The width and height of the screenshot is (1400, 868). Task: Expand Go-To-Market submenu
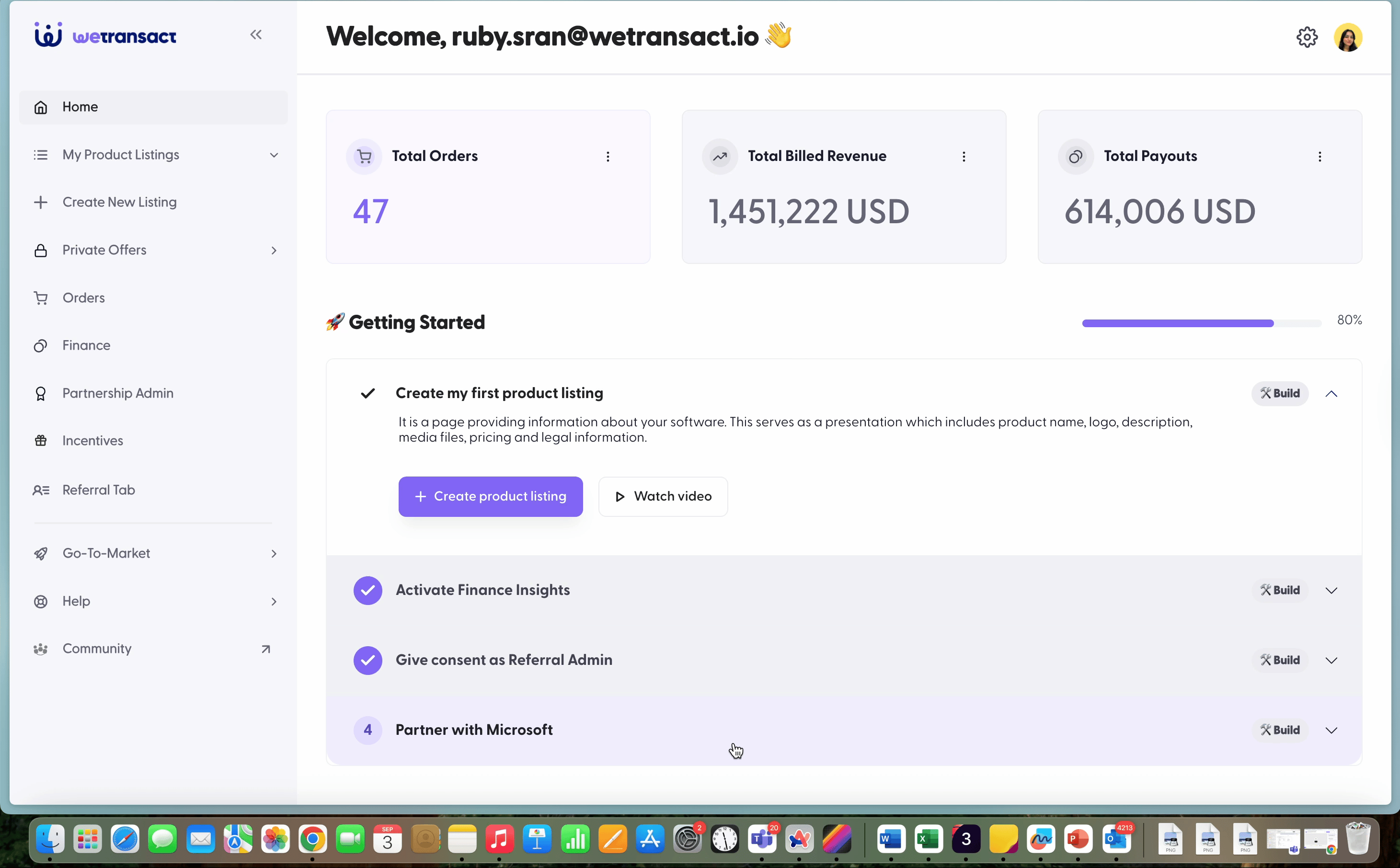click(x=274, y=553)
